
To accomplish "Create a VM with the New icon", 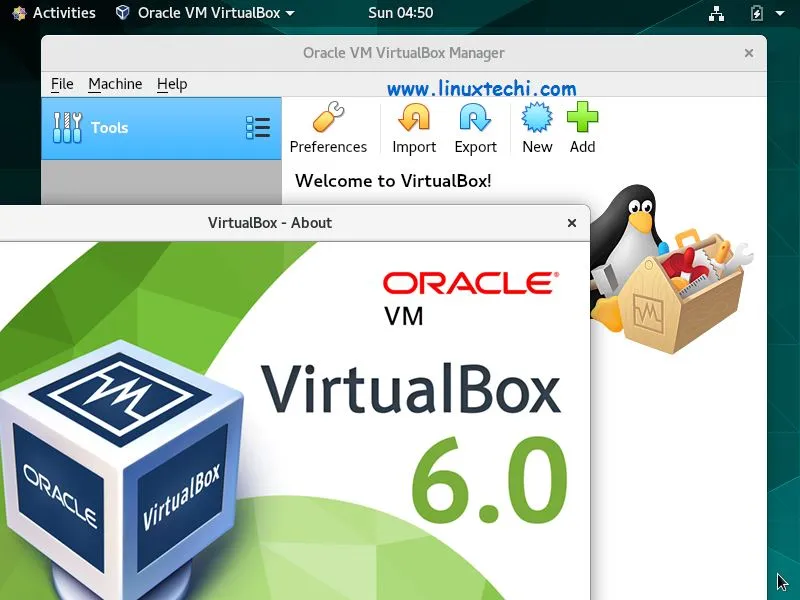I will pos(536,118).
